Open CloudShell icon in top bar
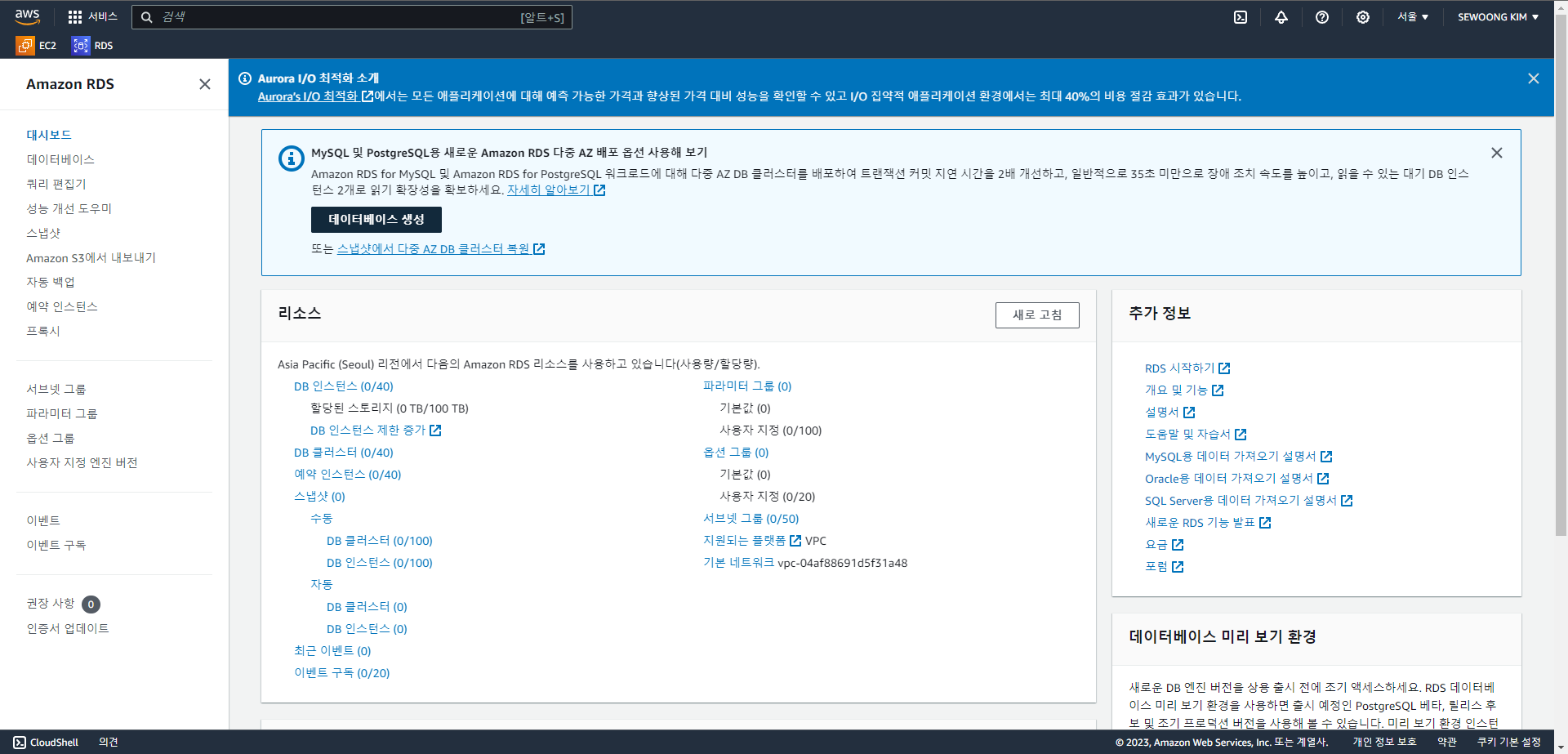Viewport: 1568px width, 754px height. (x=1240, y=17)
